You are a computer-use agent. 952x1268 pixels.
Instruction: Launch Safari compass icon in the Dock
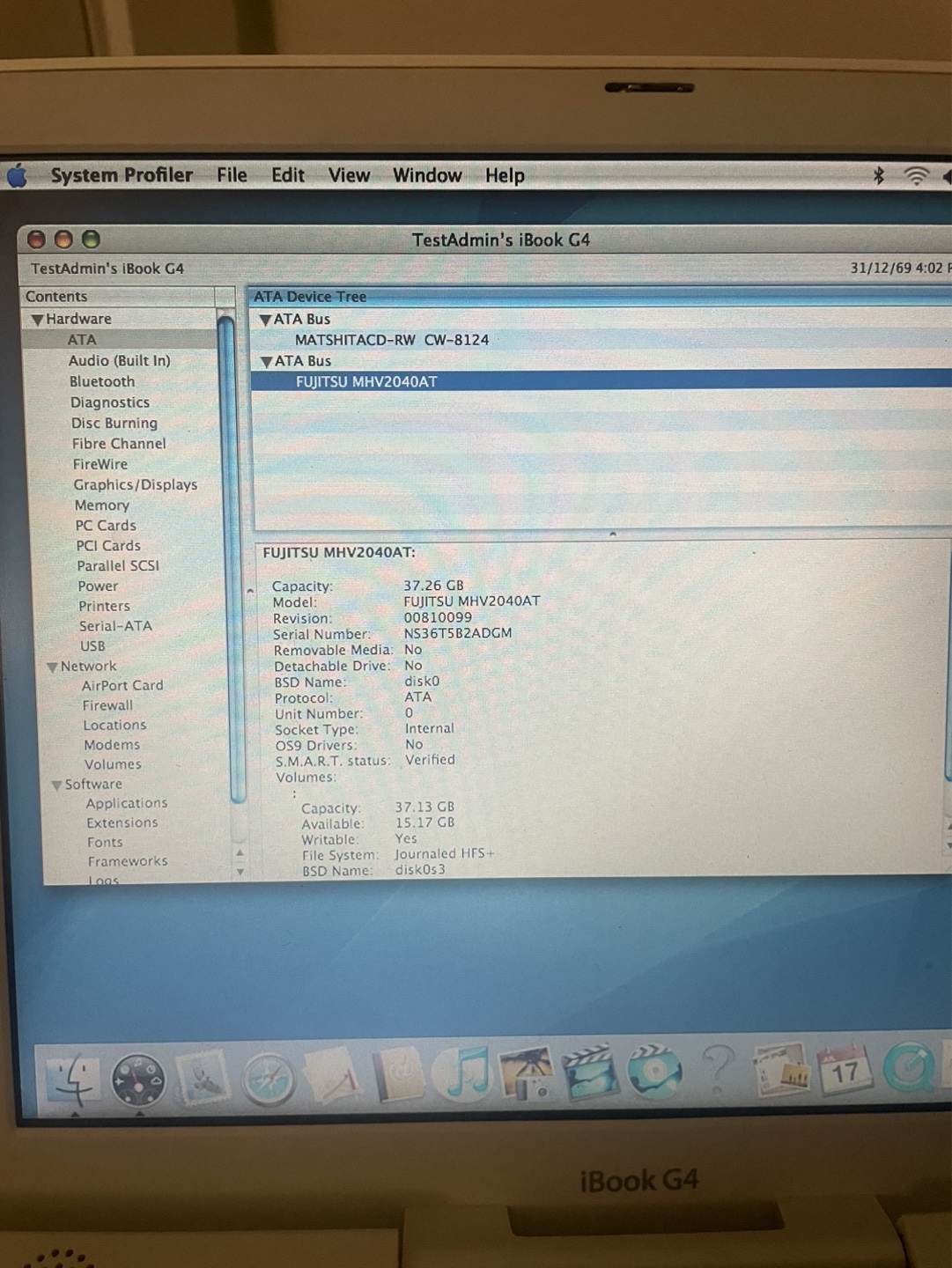[269, 1079]
